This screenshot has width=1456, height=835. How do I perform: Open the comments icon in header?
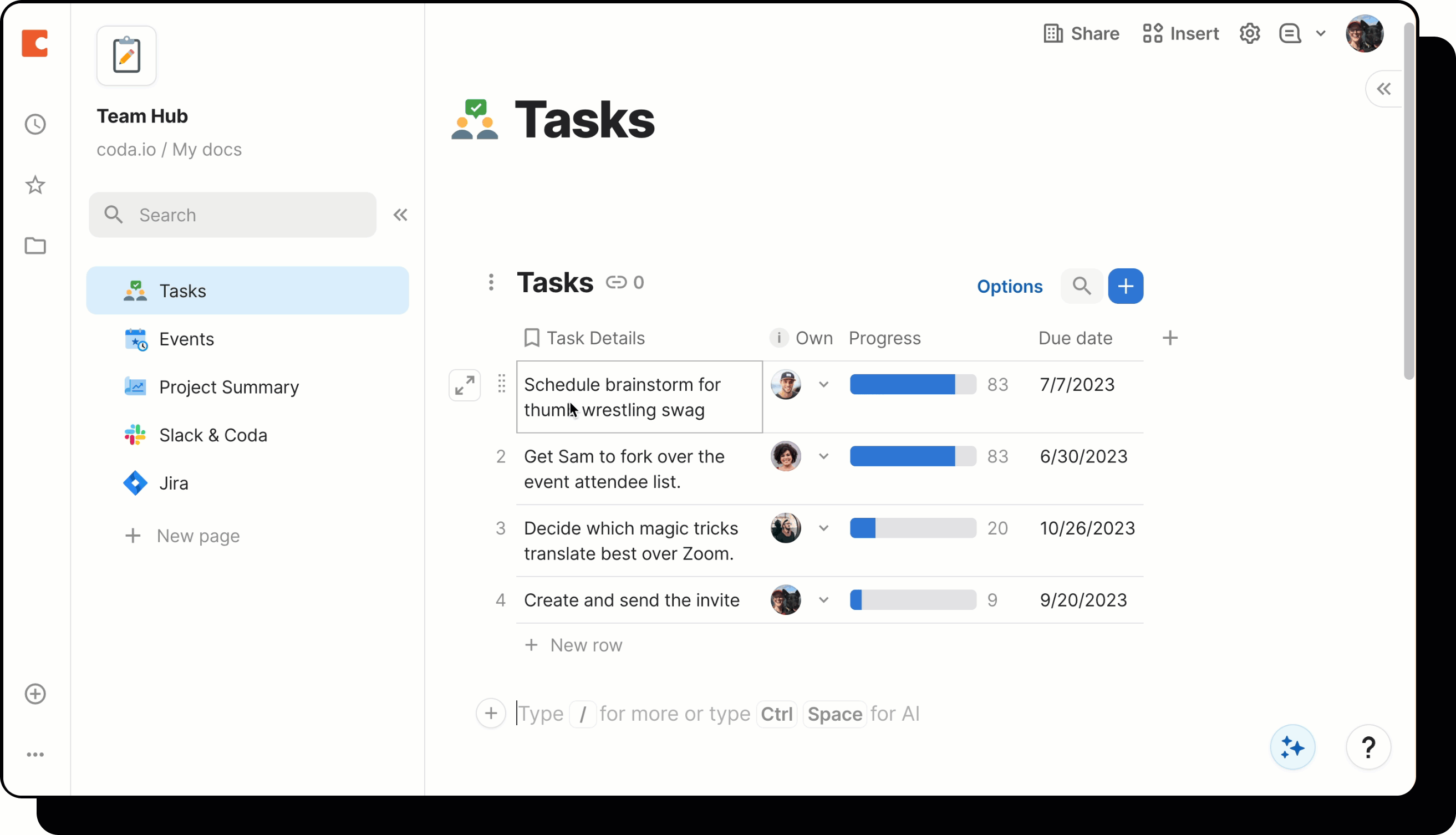[x=1290, y=34]
